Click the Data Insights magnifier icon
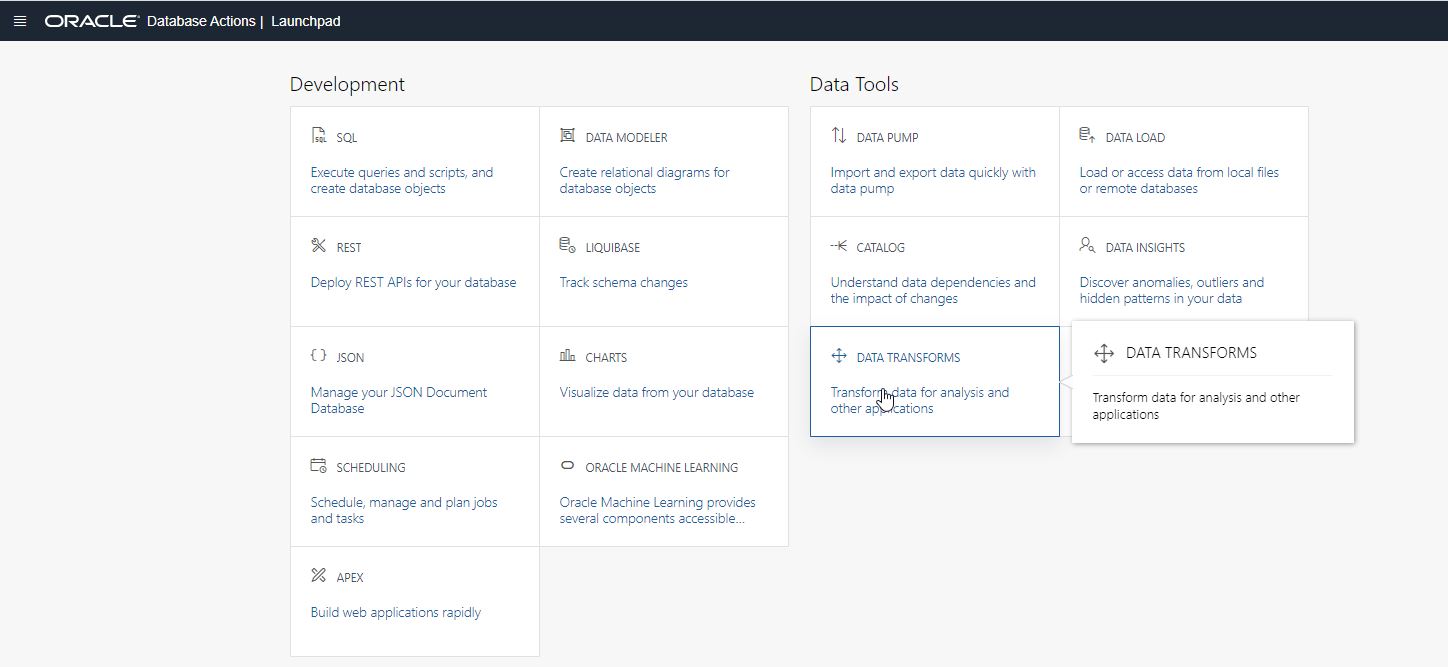 coord(1087,246)
